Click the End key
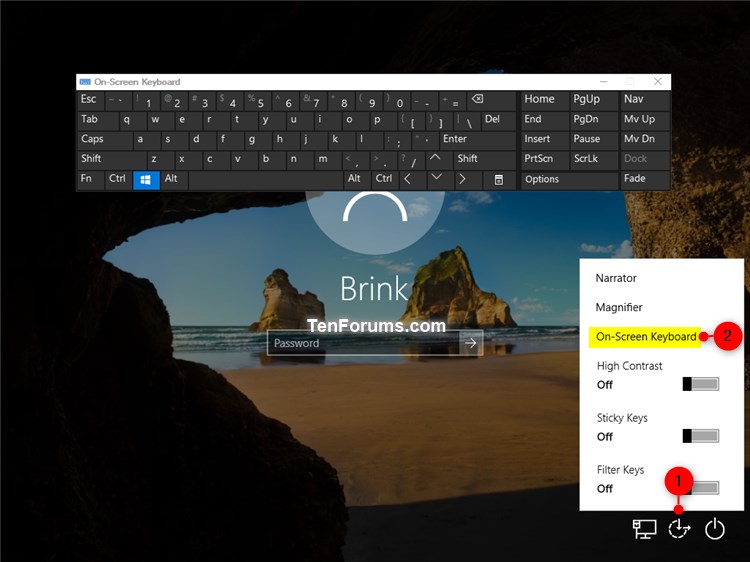The image size is (750, 562). tap(545, 121)
